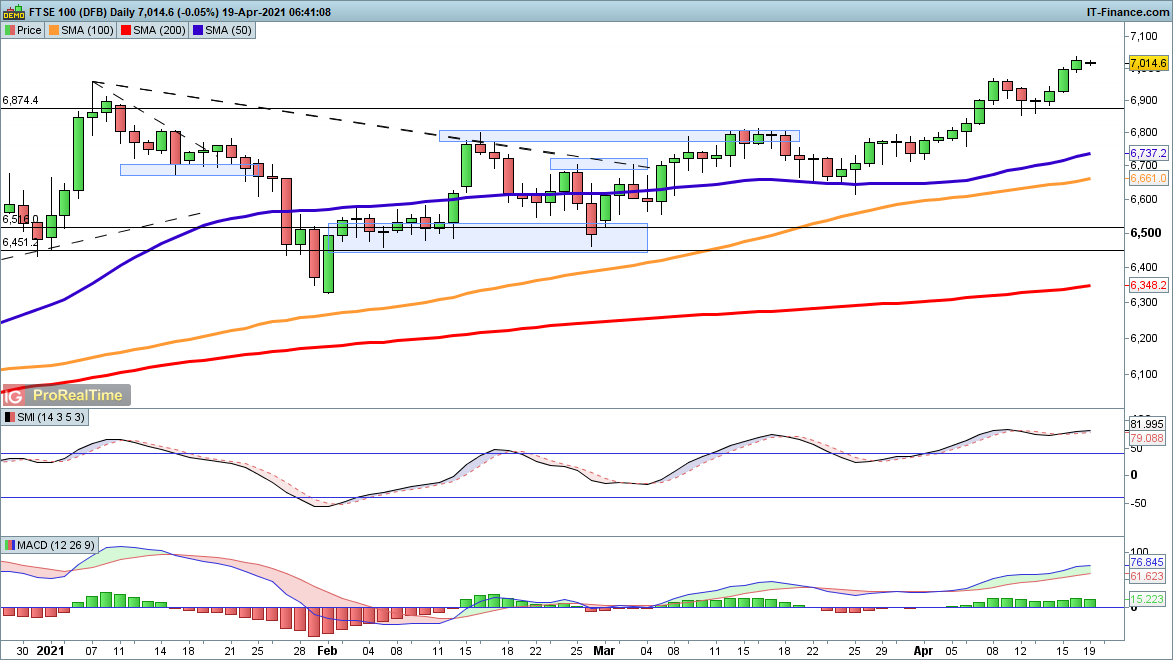Click the 81.995 SMI value tag
The height and width of the screenshot is (660, 1173).
[1146, 423]
